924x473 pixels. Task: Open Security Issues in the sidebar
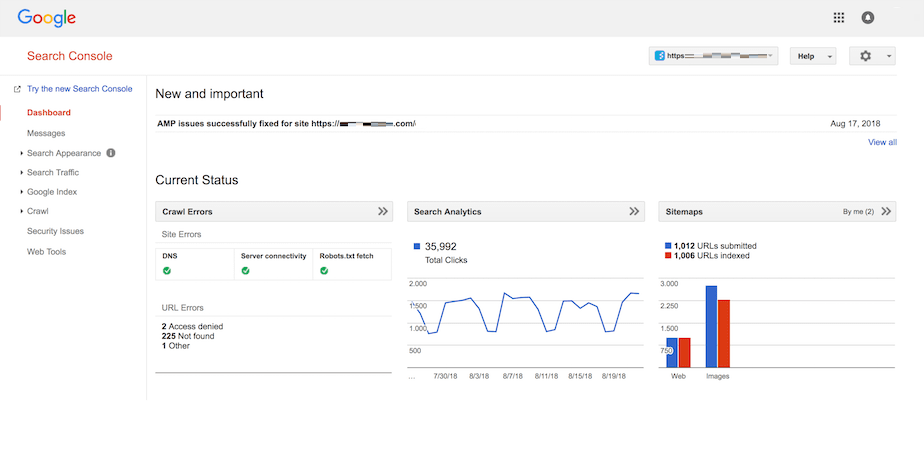(x=55, y=231)
